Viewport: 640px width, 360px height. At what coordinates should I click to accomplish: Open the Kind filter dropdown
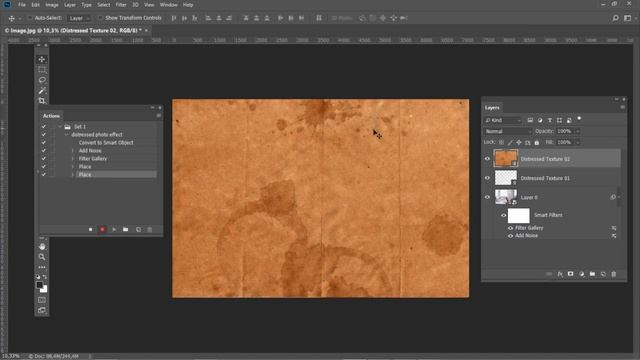pyautogui.click(x=503, y=120)
